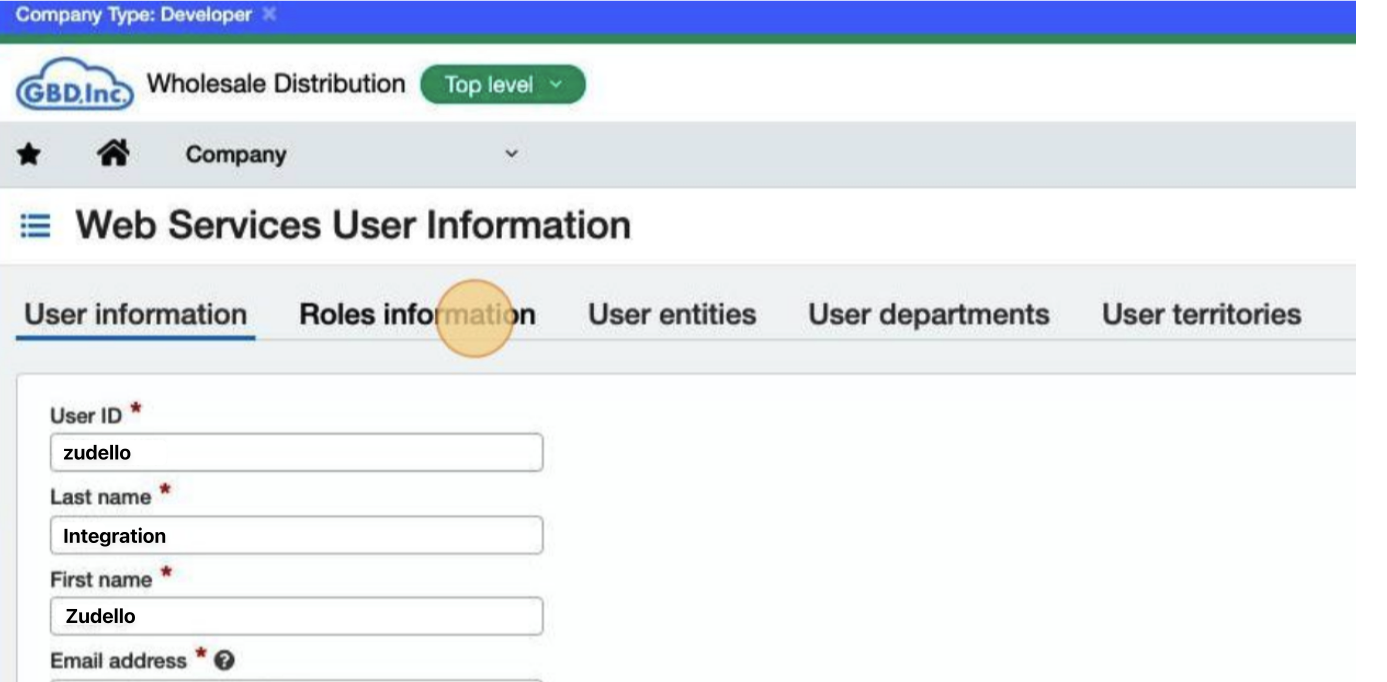Go to the User departments tab

(928, 314)
